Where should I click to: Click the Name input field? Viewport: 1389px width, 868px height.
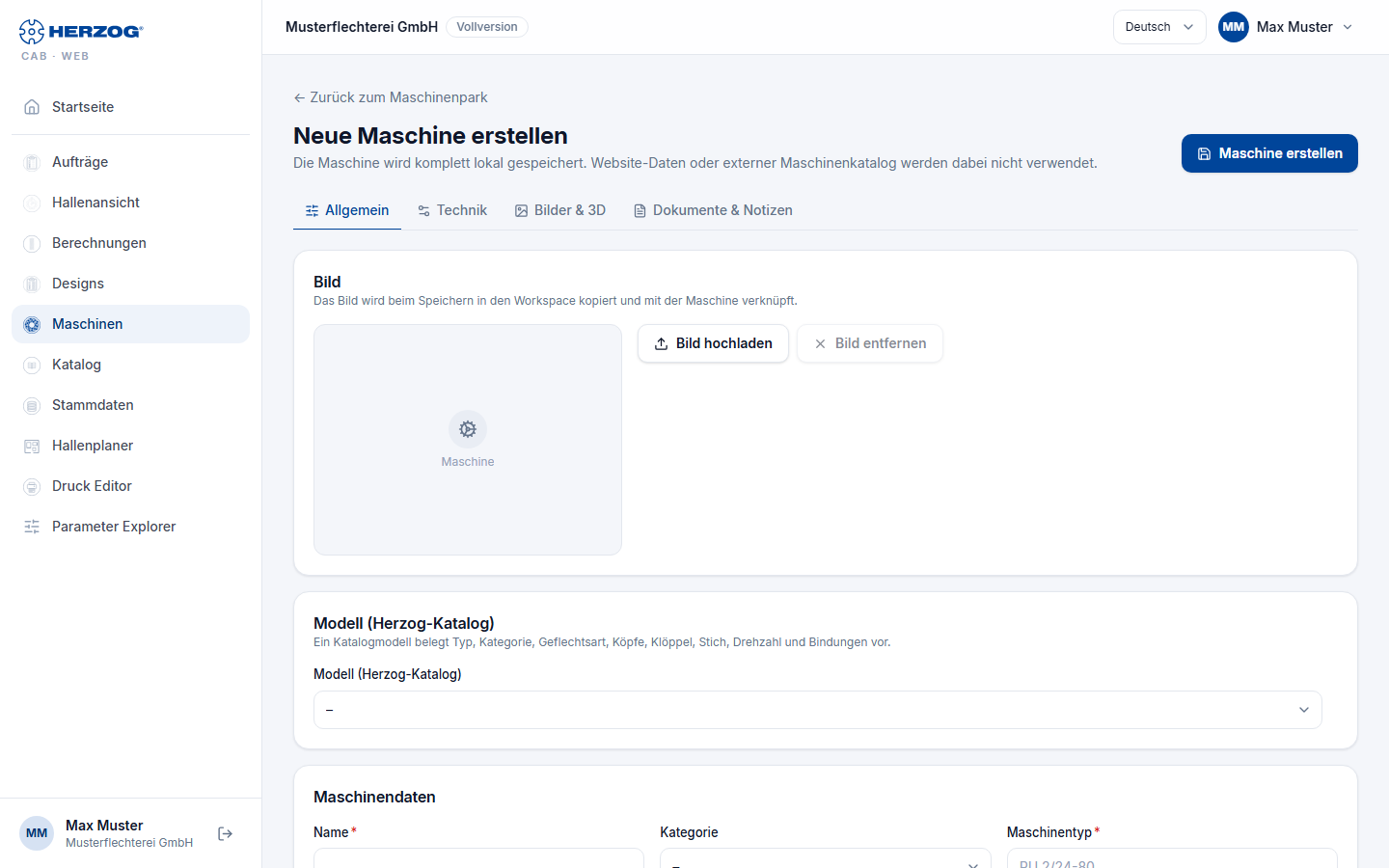pos(478,857)
